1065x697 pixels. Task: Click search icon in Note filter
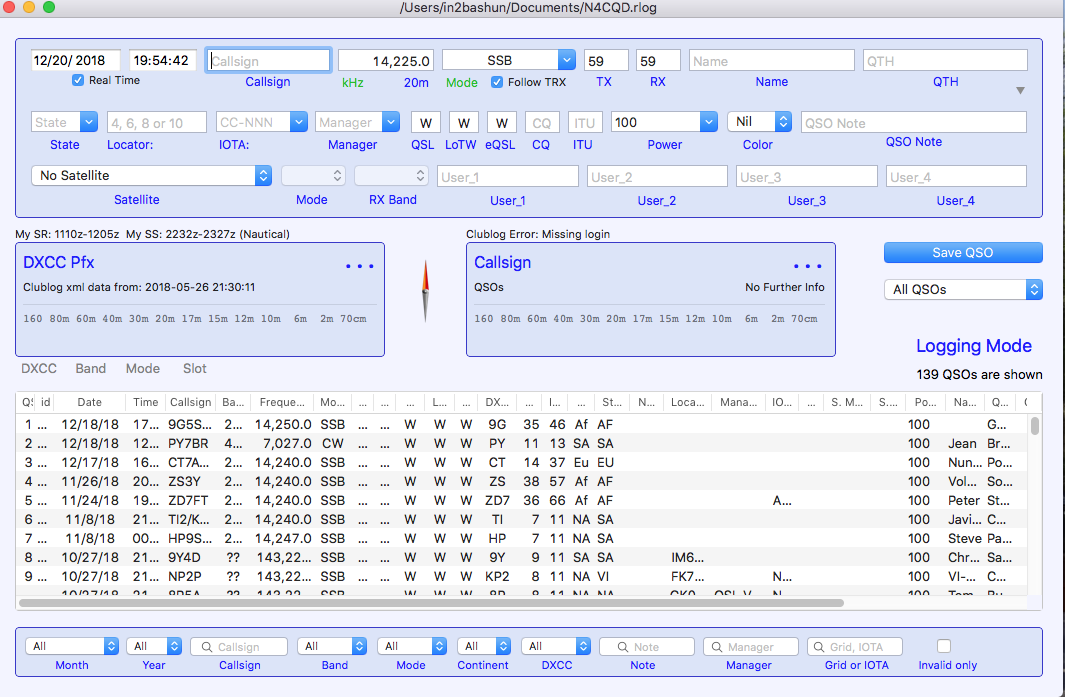(x=621, y=647)
